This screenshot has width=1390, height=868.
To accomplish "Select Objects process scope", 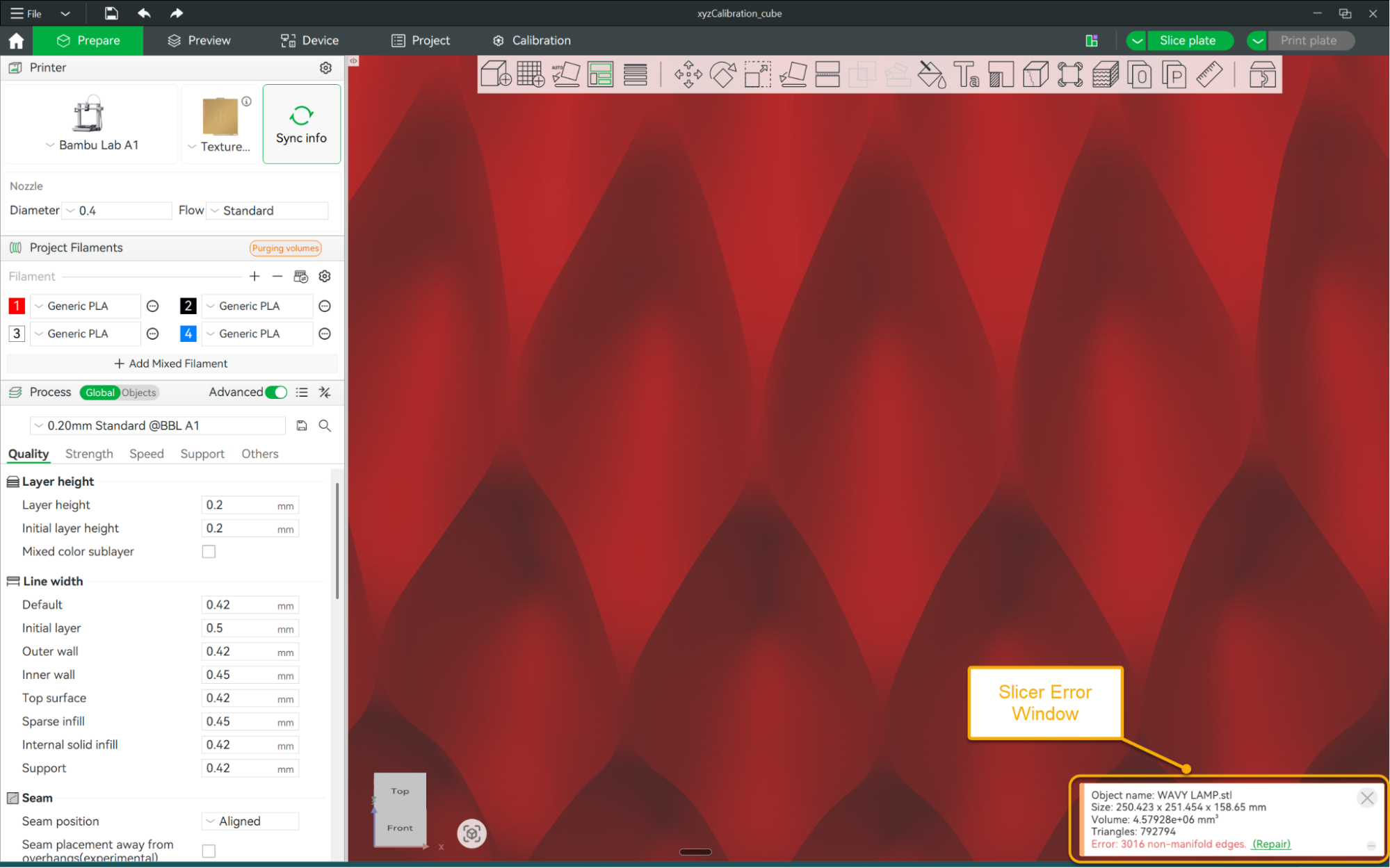I will [x=139, y=393].
